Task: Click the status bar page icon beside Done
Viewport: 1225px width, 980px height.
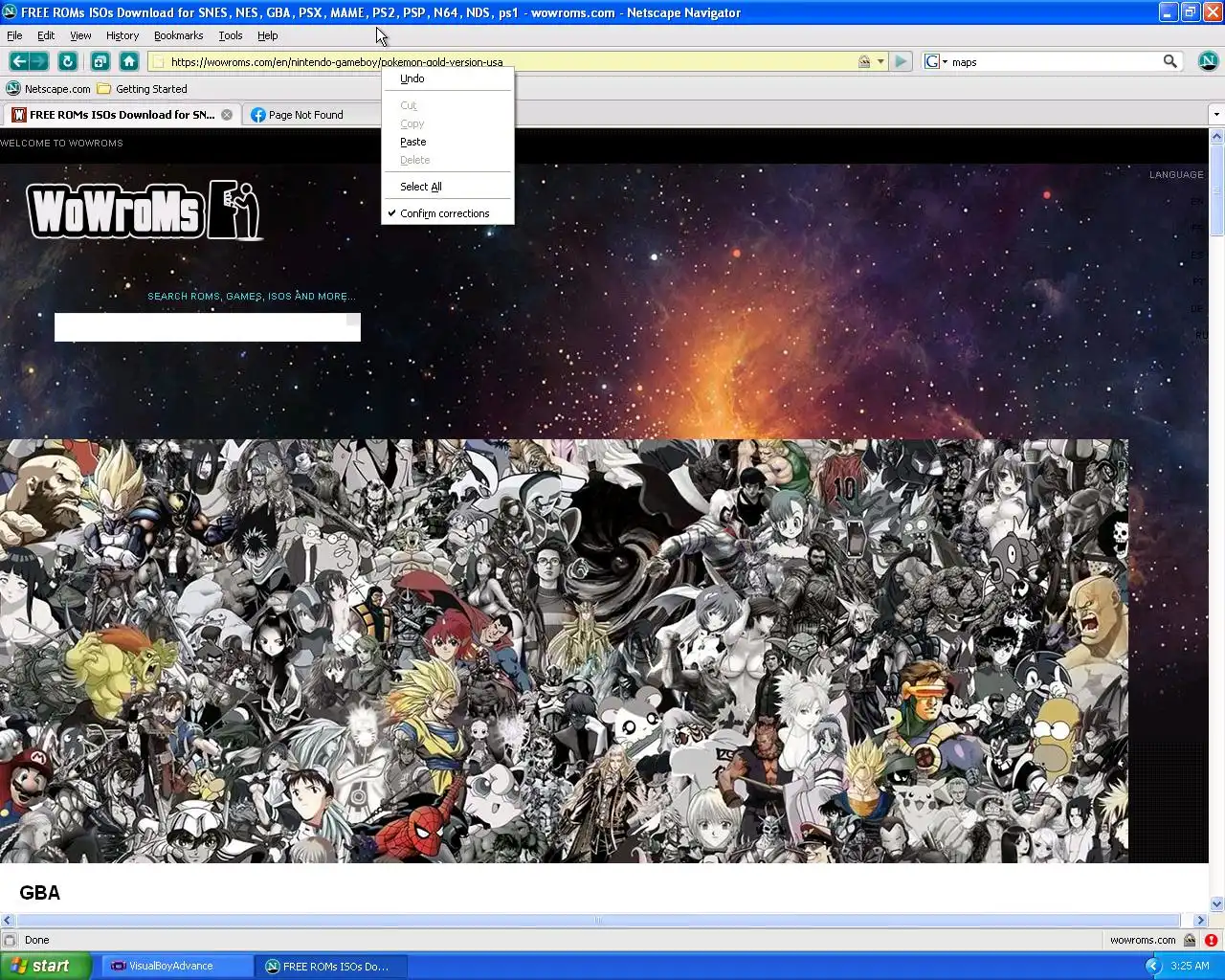Action: pos(10,940)
